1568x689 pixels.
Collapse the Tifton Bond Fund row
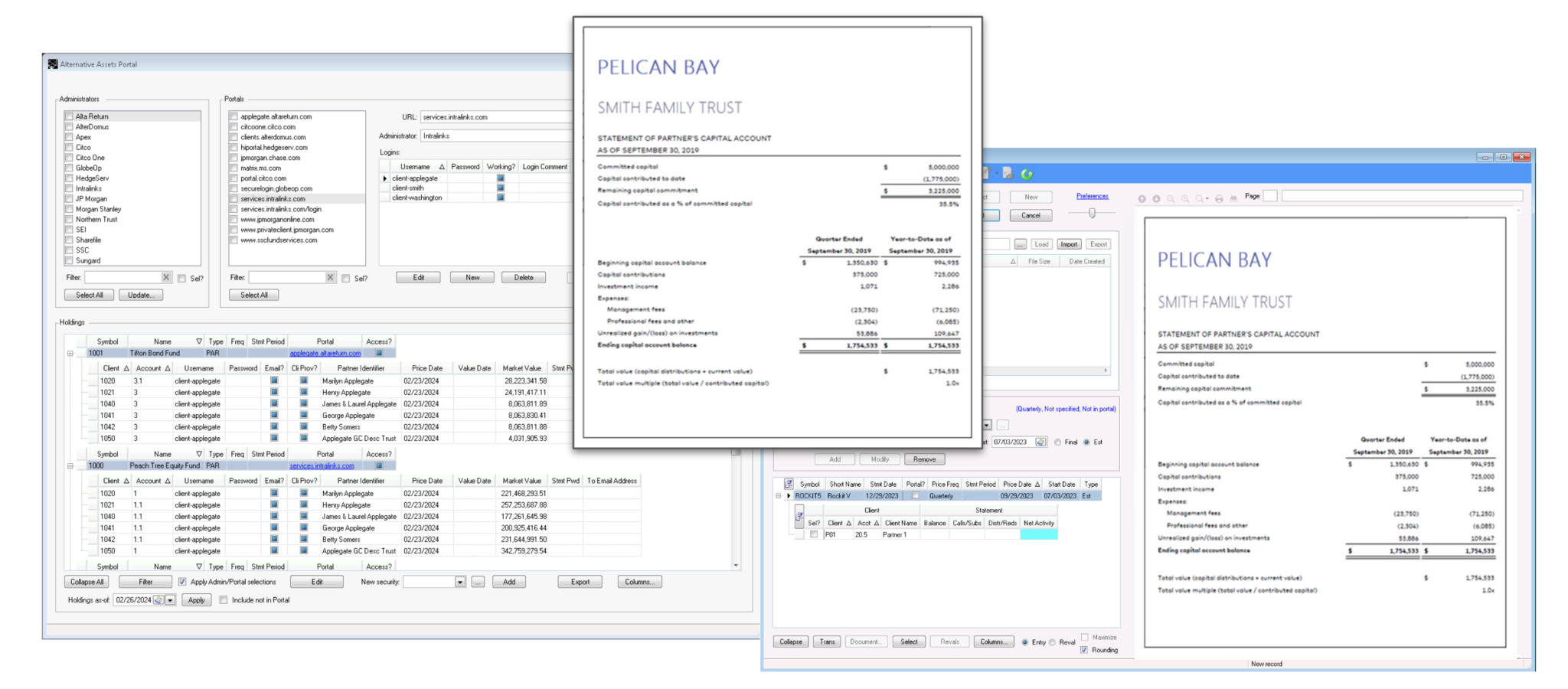click(x=70, y=354)
